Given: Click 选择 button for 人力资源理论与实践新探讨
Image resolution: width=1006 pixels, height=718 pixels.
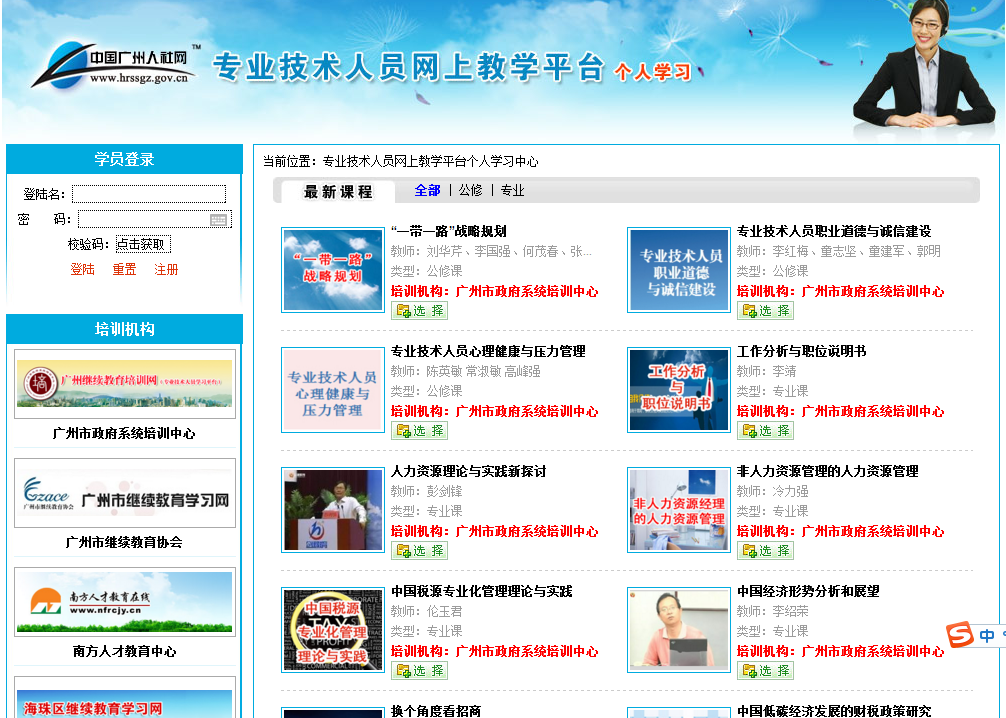Looking at the screenshot, I should pyautogui.click(x=419, y=551).
